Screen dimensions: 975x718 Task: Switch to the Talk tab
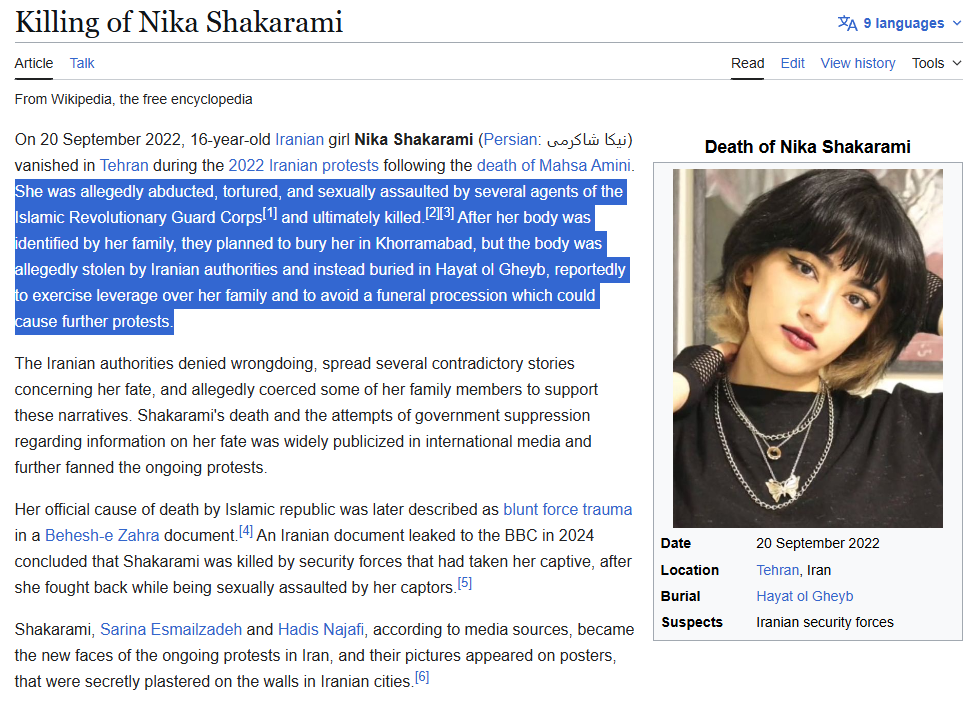(81, 63)
